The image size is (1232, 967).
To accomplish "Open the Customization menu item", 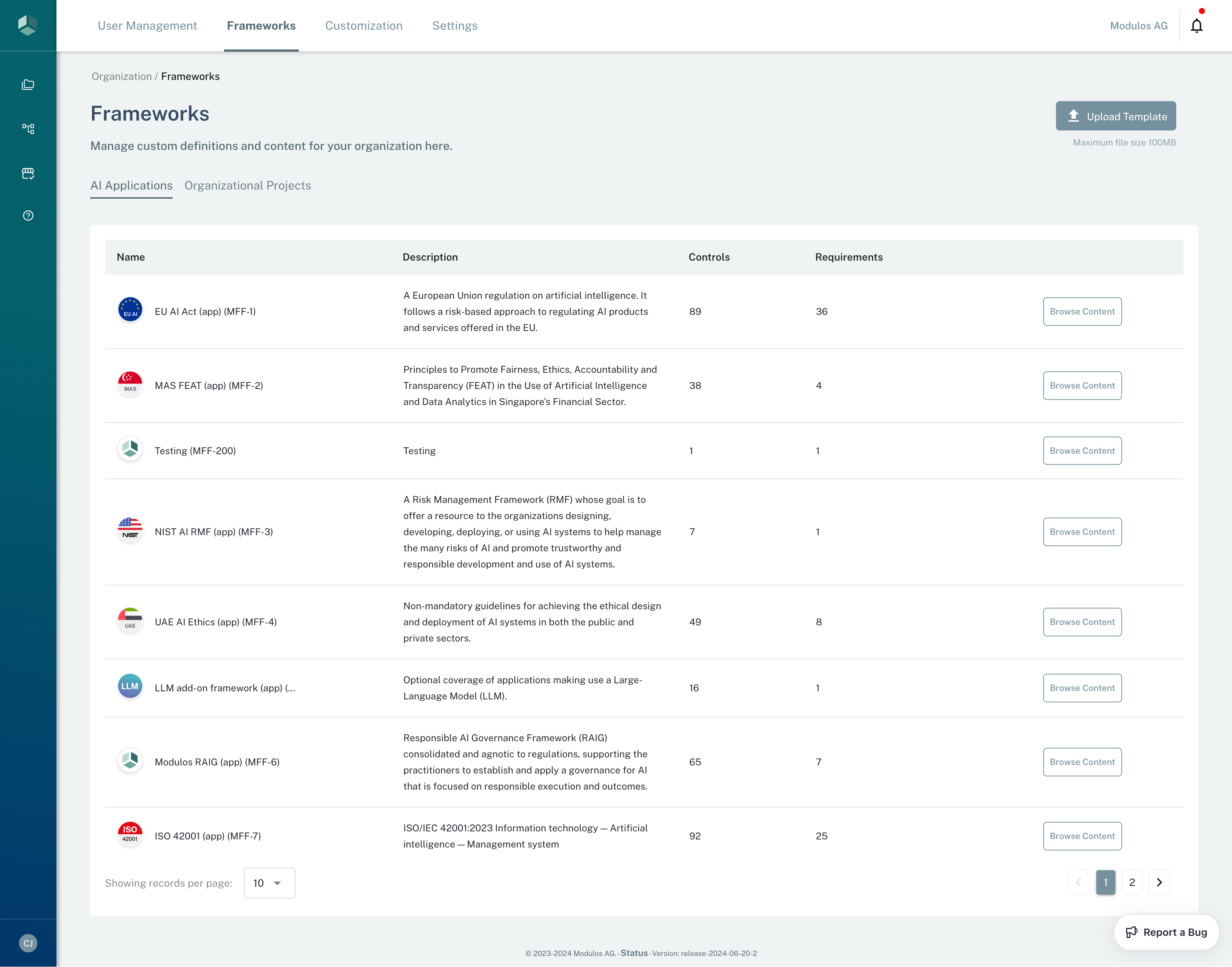I will click(363, 26).
